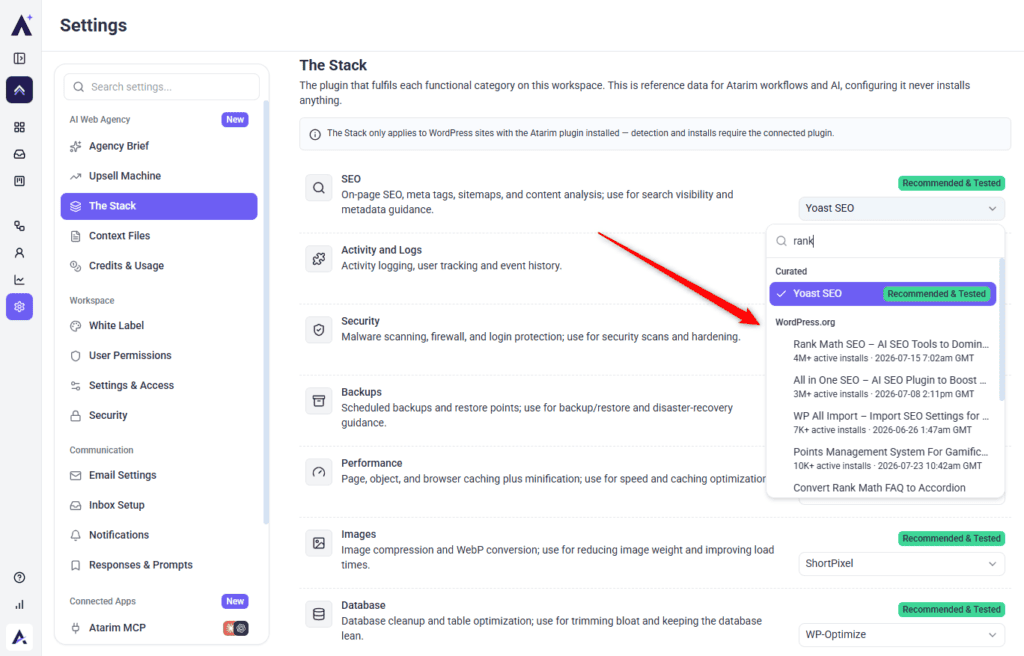This screenshot has width=1024, height=656.
Task: Click the settings gear icon in left rail
Action: coord(20,306)
